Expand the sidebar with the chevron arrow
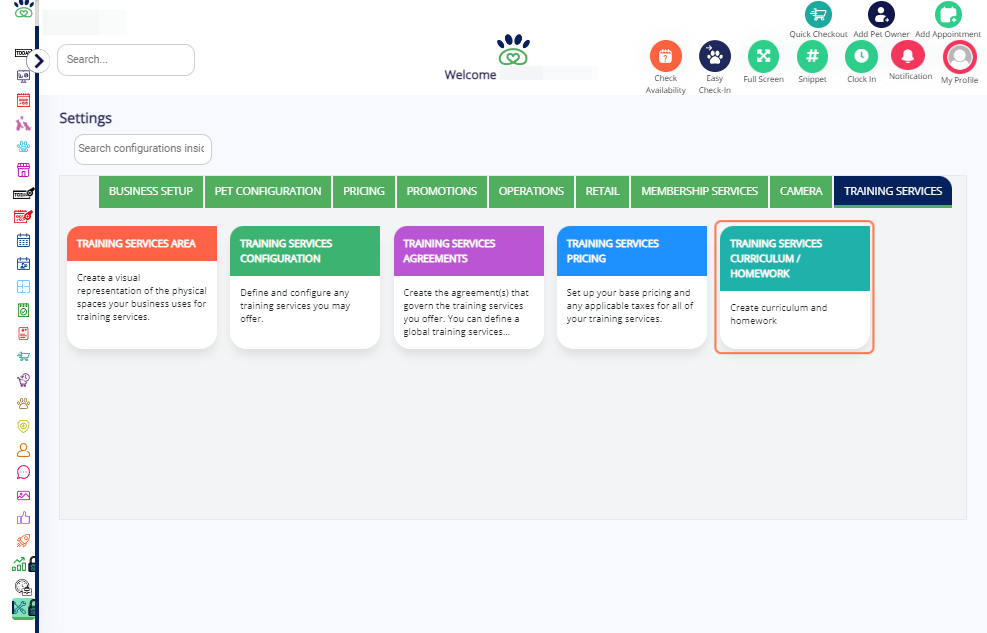 click(38, 61)
